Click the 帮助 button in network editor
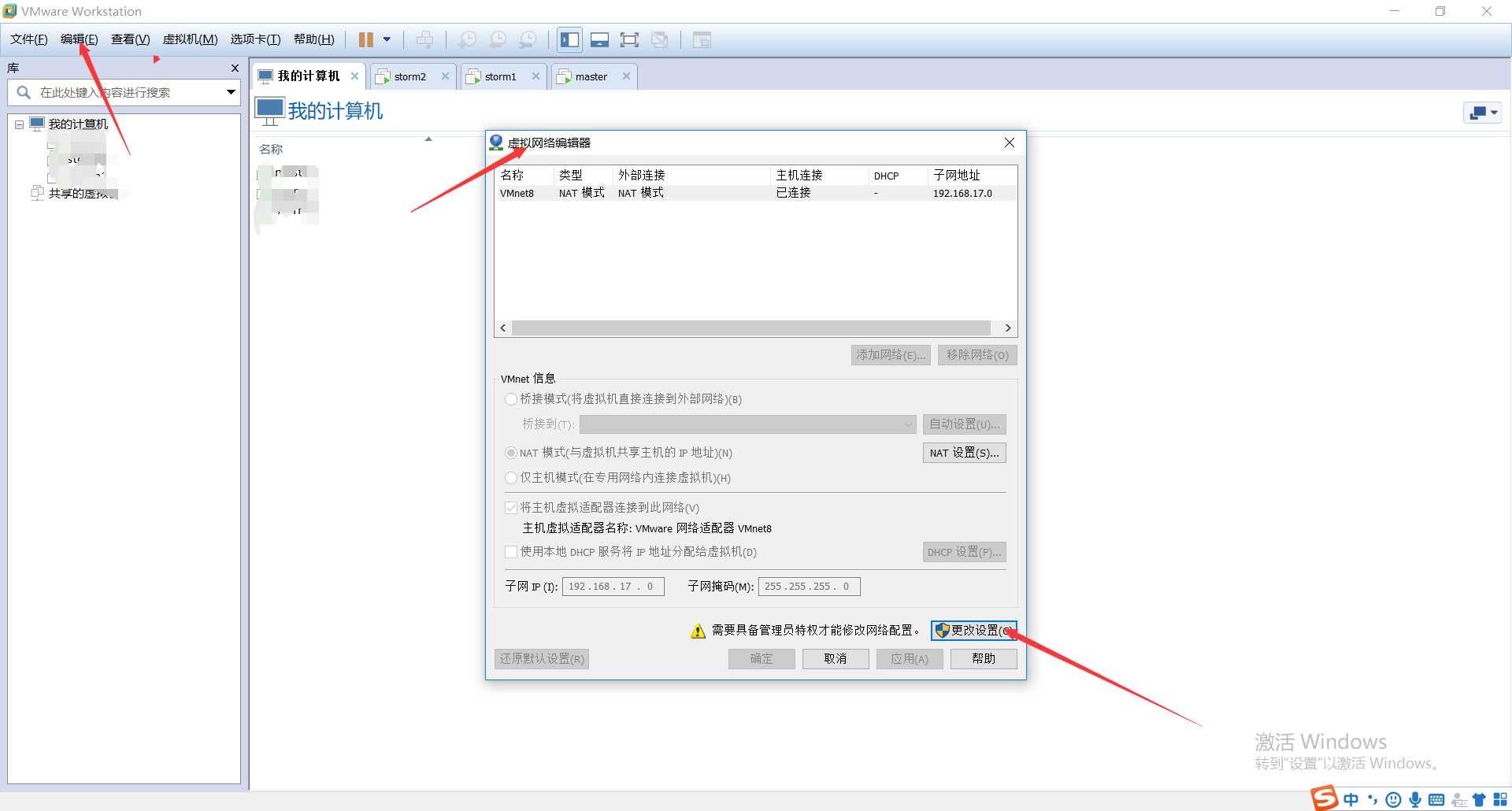The width and height of the screenshot is (1512, 811). point(984,659)
